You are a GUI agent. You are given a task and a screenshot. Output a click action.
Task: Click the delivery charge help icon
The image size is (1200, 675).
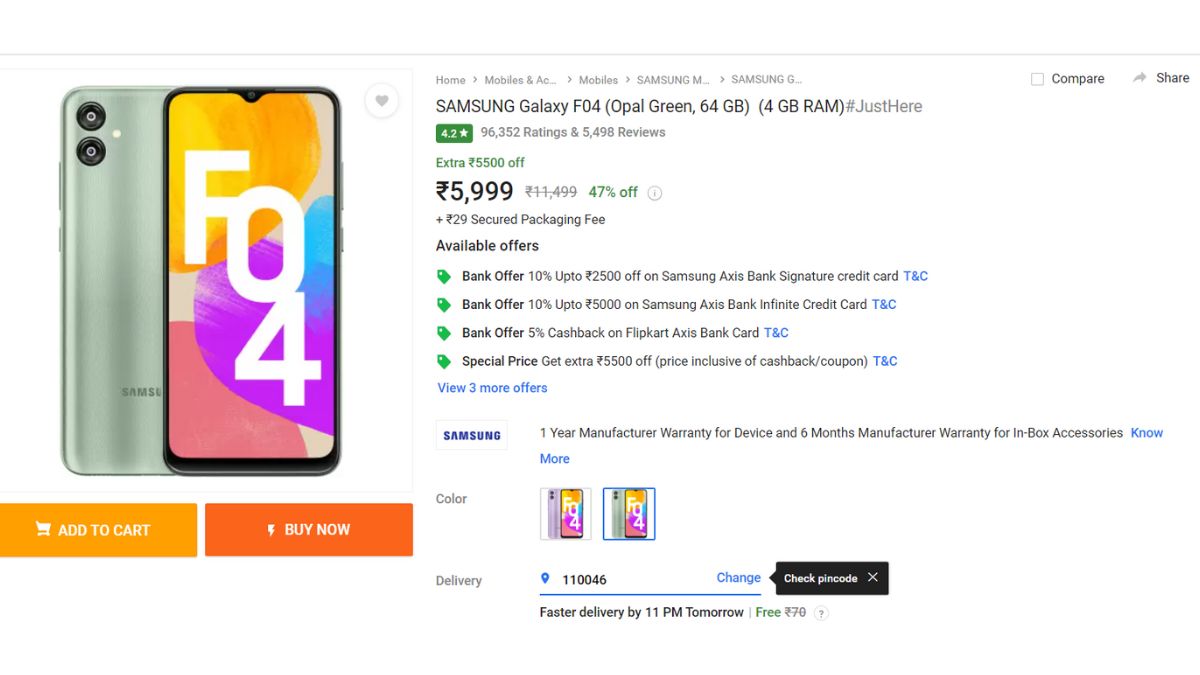tap(821, 613)
